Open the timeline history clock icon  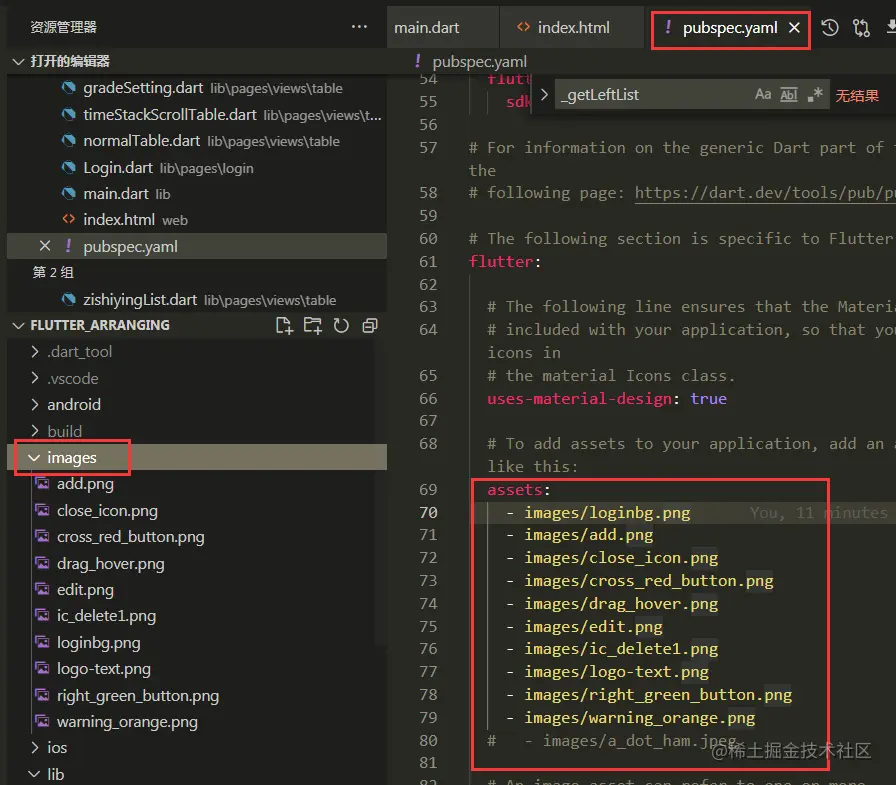click(830, 27)
